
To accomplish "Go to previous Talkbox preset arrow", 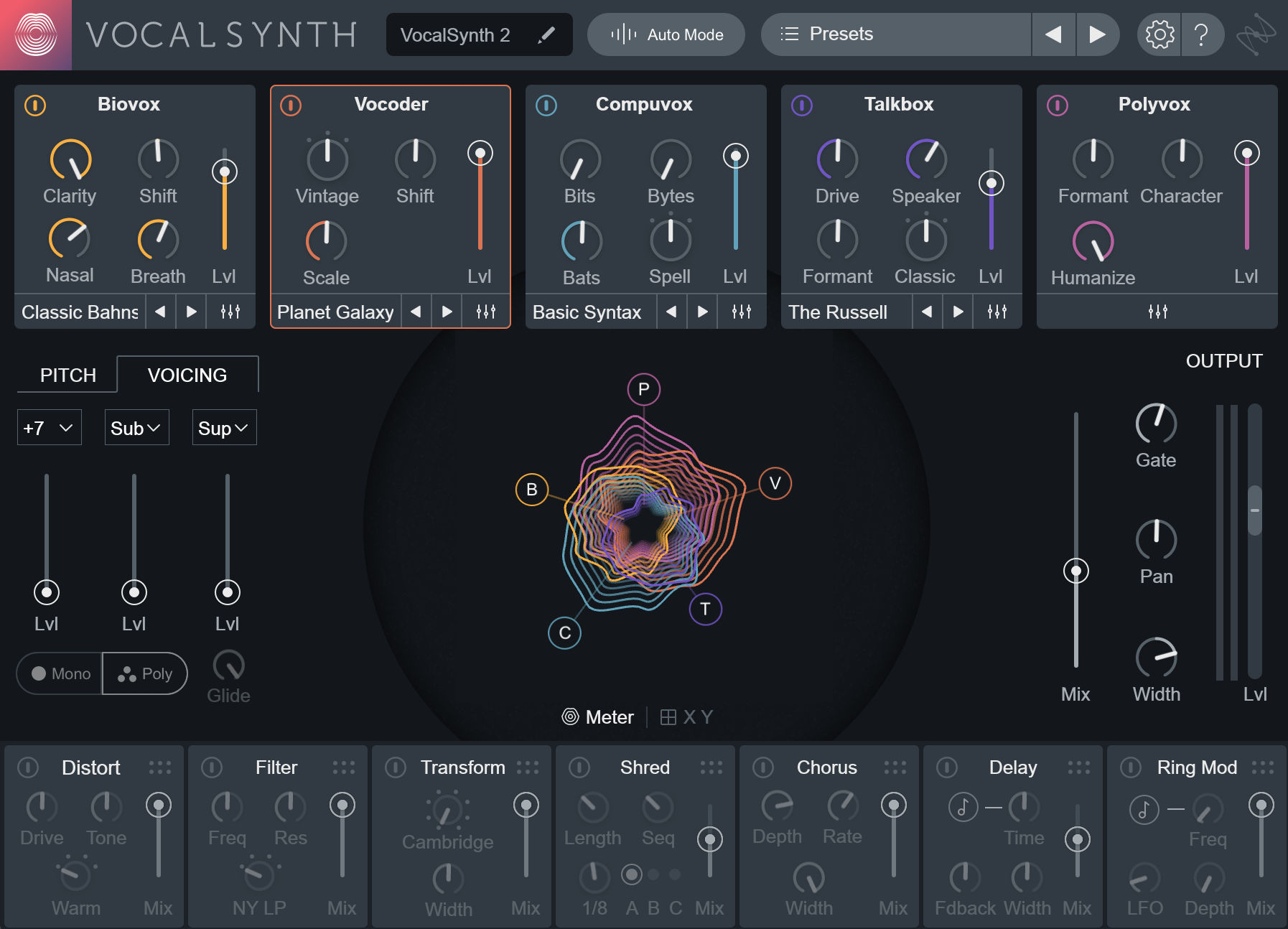I will (x=927, y=312).
